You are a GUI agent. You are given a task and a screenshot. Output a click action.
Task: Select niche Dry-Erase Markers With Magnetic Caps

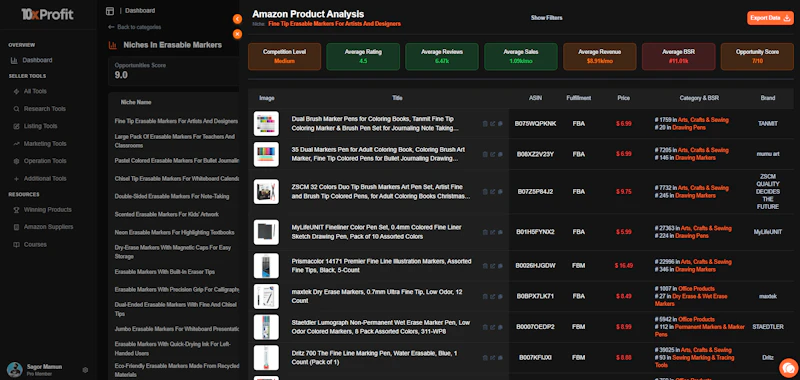click(173, 252)
